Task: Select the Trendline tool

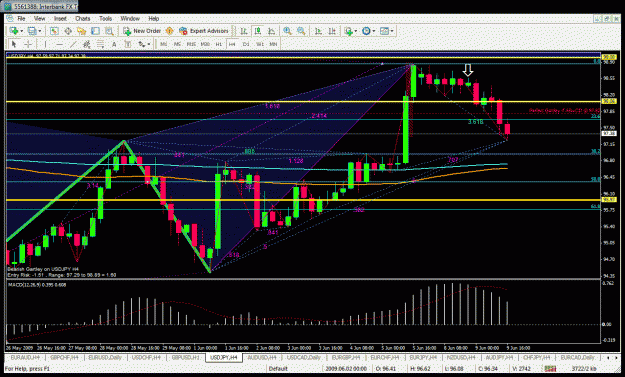Action: 73,44
